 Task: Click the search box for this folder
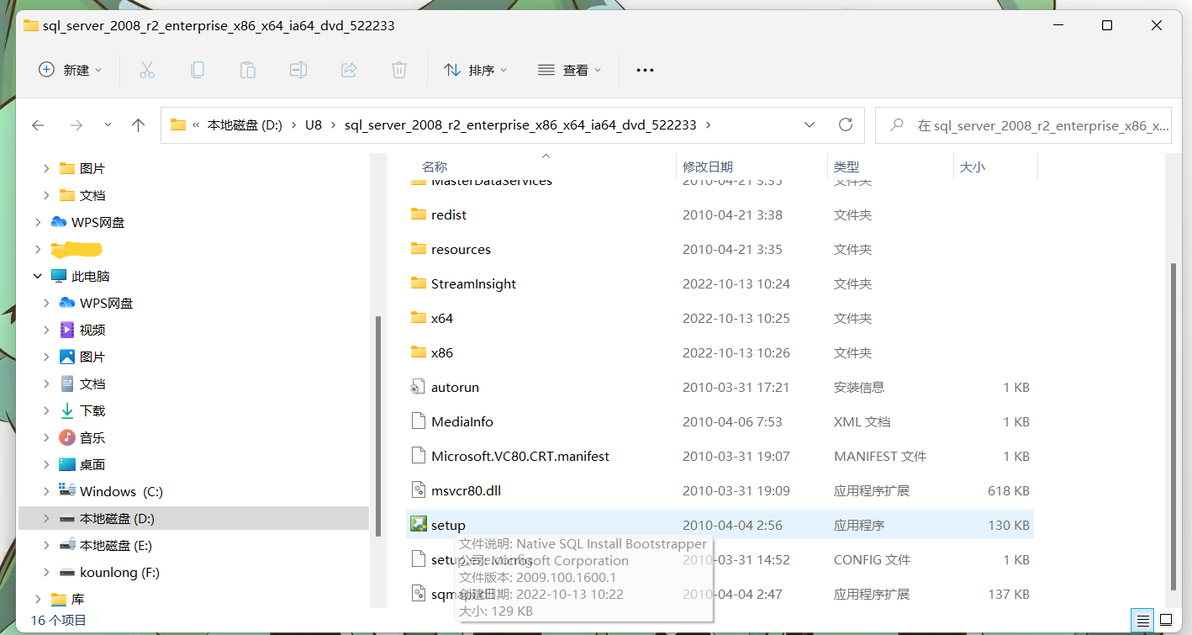tap(1023, 125)
